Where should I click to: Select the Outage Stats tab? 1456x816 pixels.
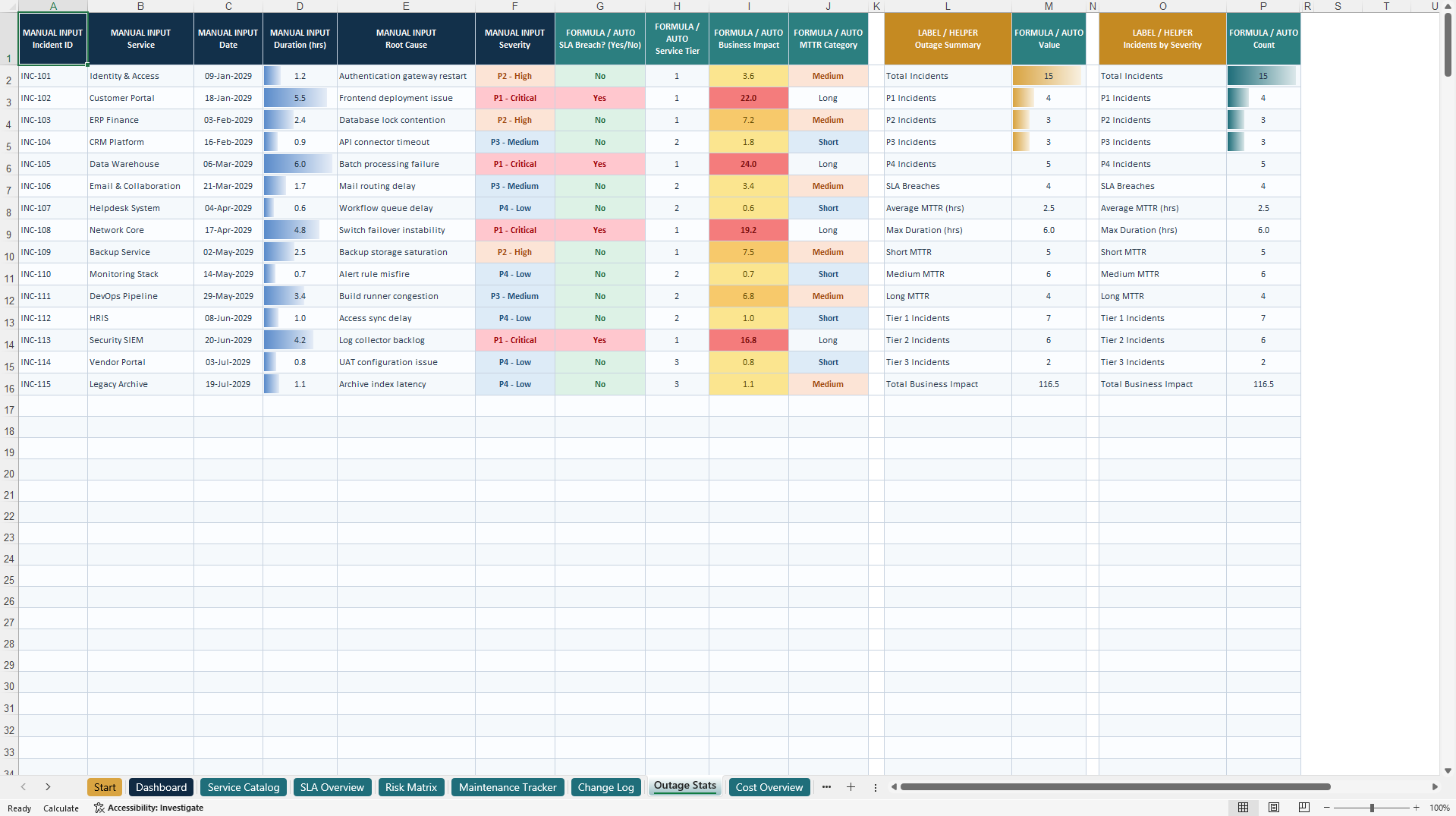[685, 786]
